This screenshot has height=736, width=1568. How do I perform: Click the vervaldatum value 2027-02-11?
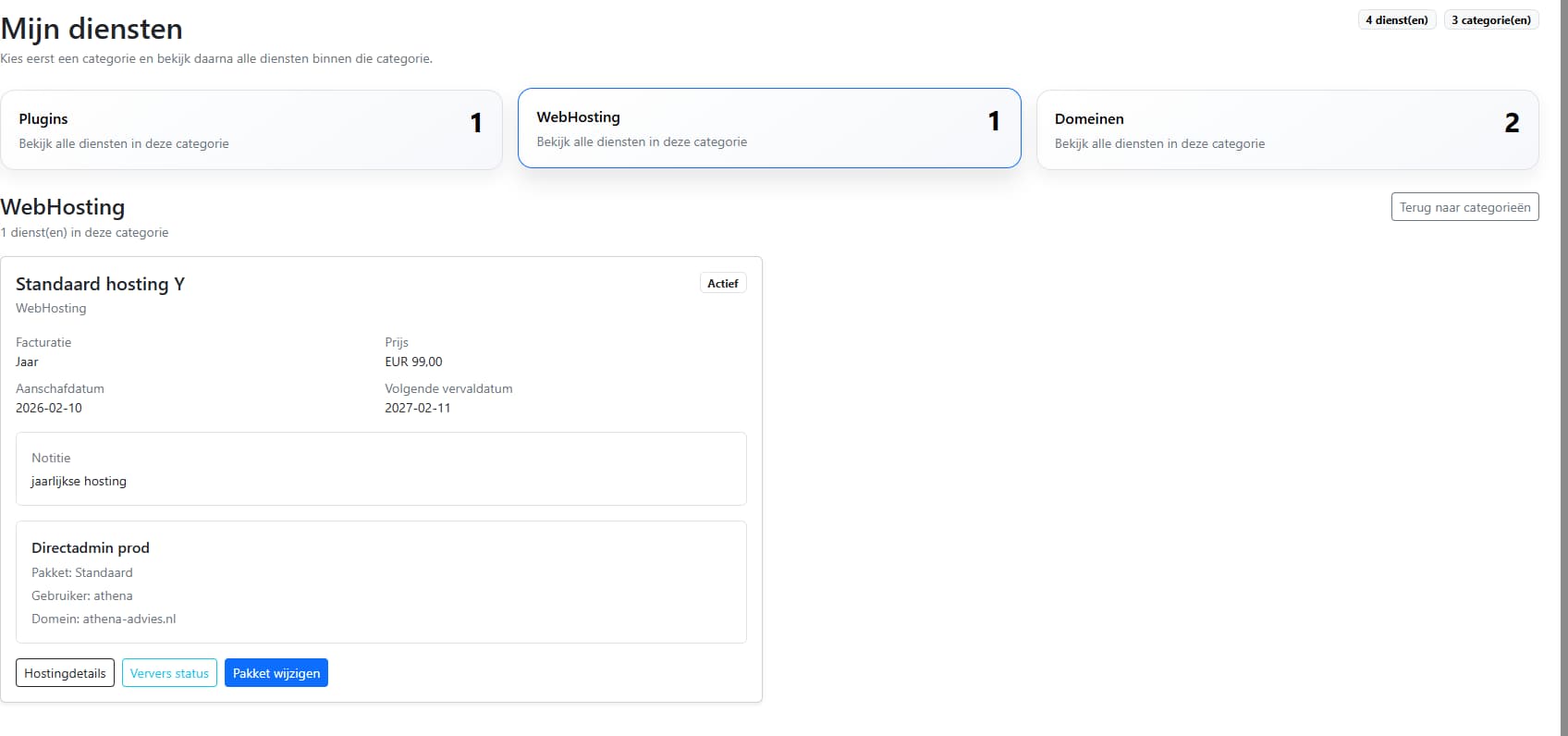pos(418,408)
